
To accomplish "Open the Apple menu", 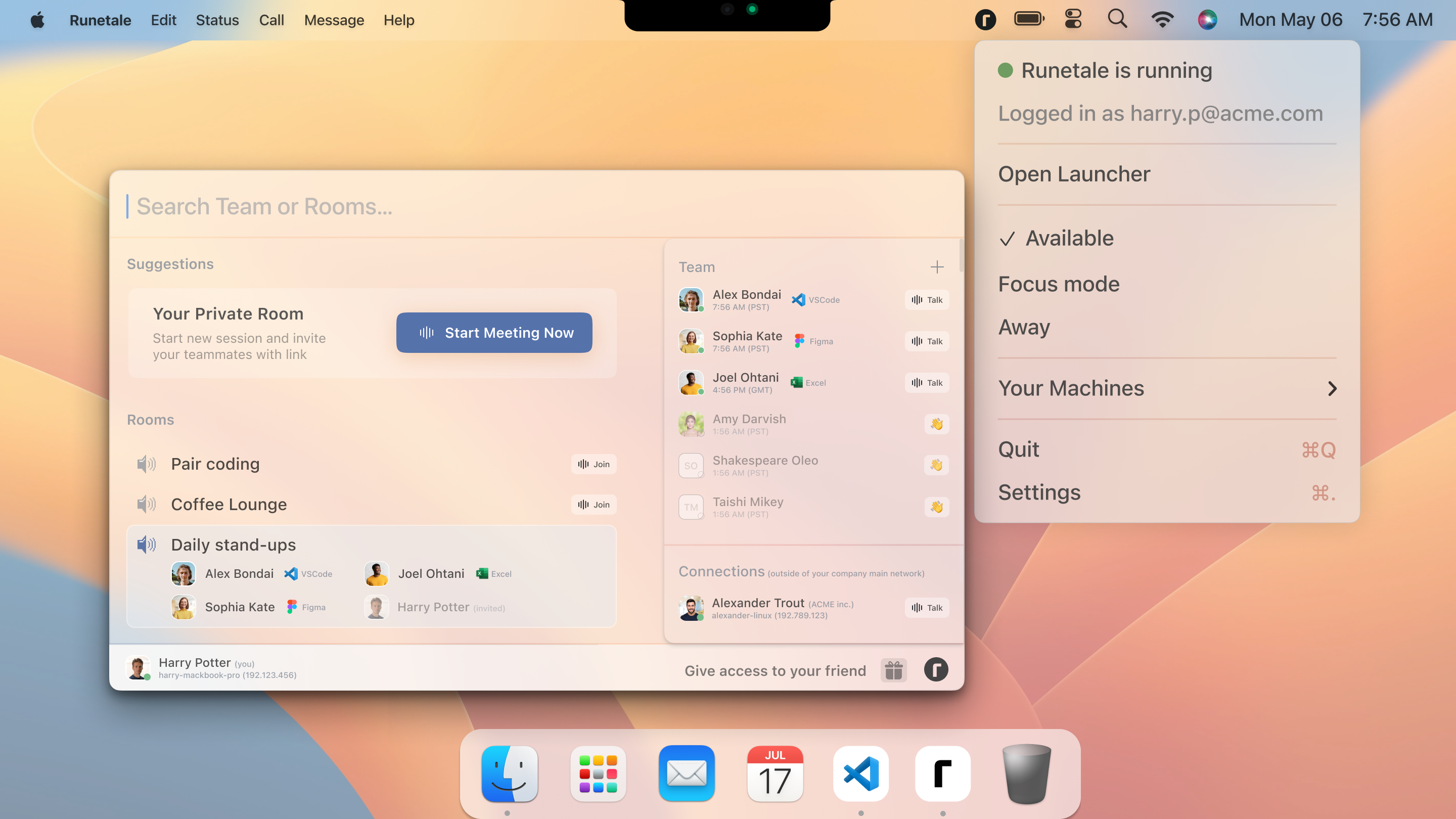I will pos(38,20).
